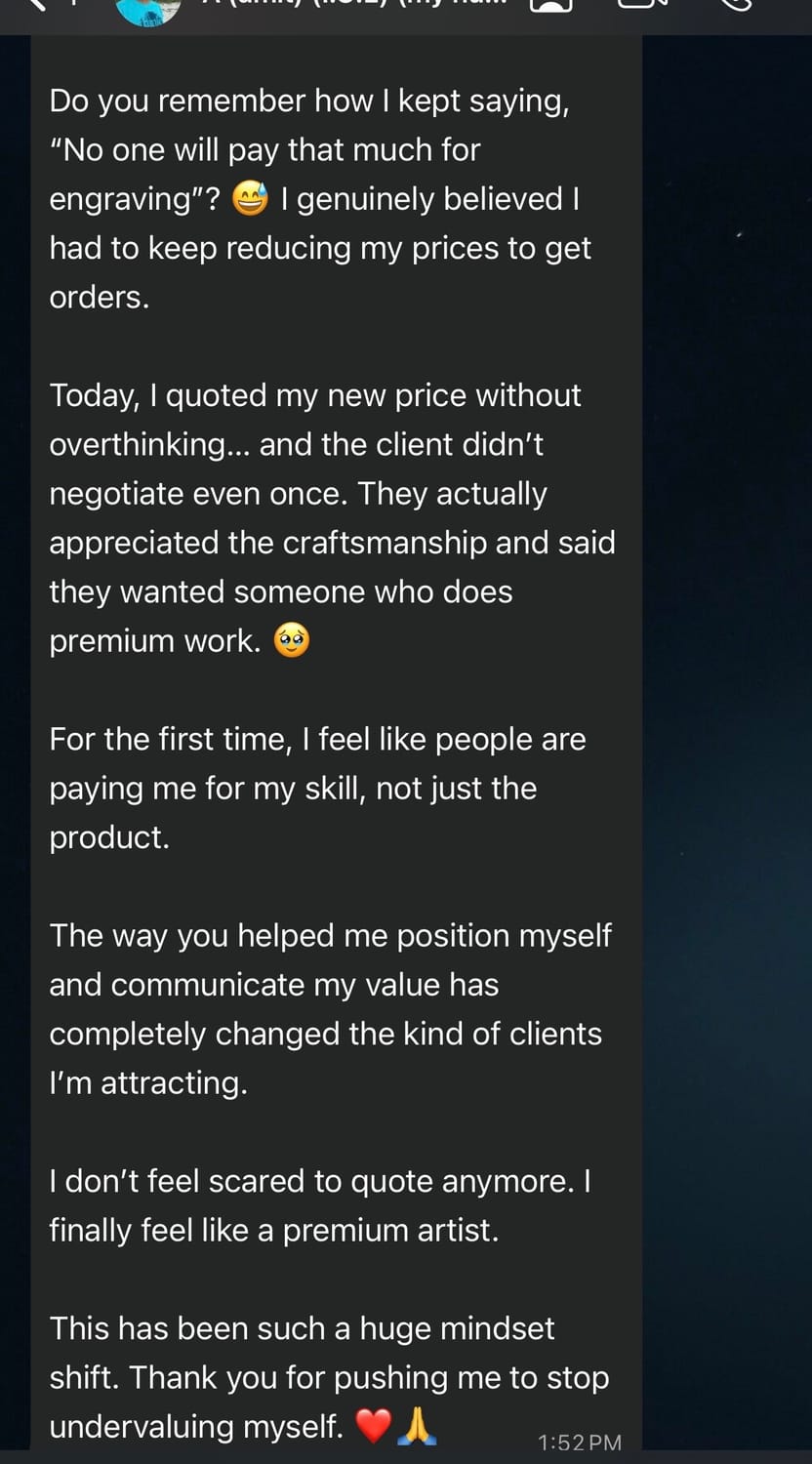Viewport: 812px width, 1464px height.
Task: Open contact info from the chat name
Action: 351,5
